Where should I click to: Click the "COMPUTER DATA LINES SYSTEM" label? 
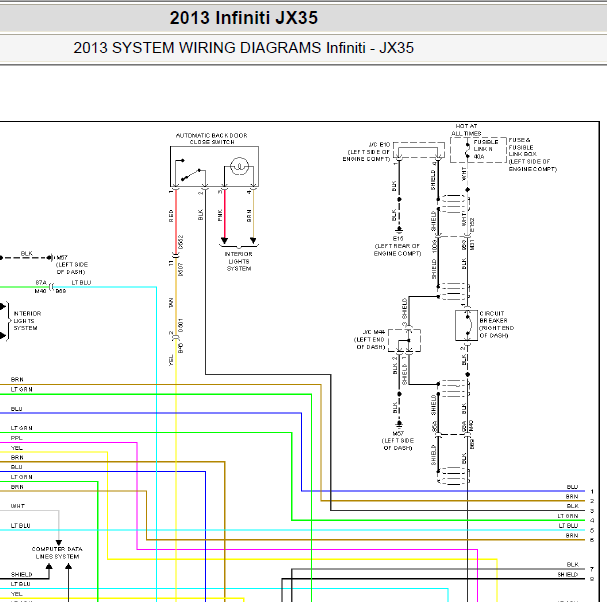tap(57, 553)
